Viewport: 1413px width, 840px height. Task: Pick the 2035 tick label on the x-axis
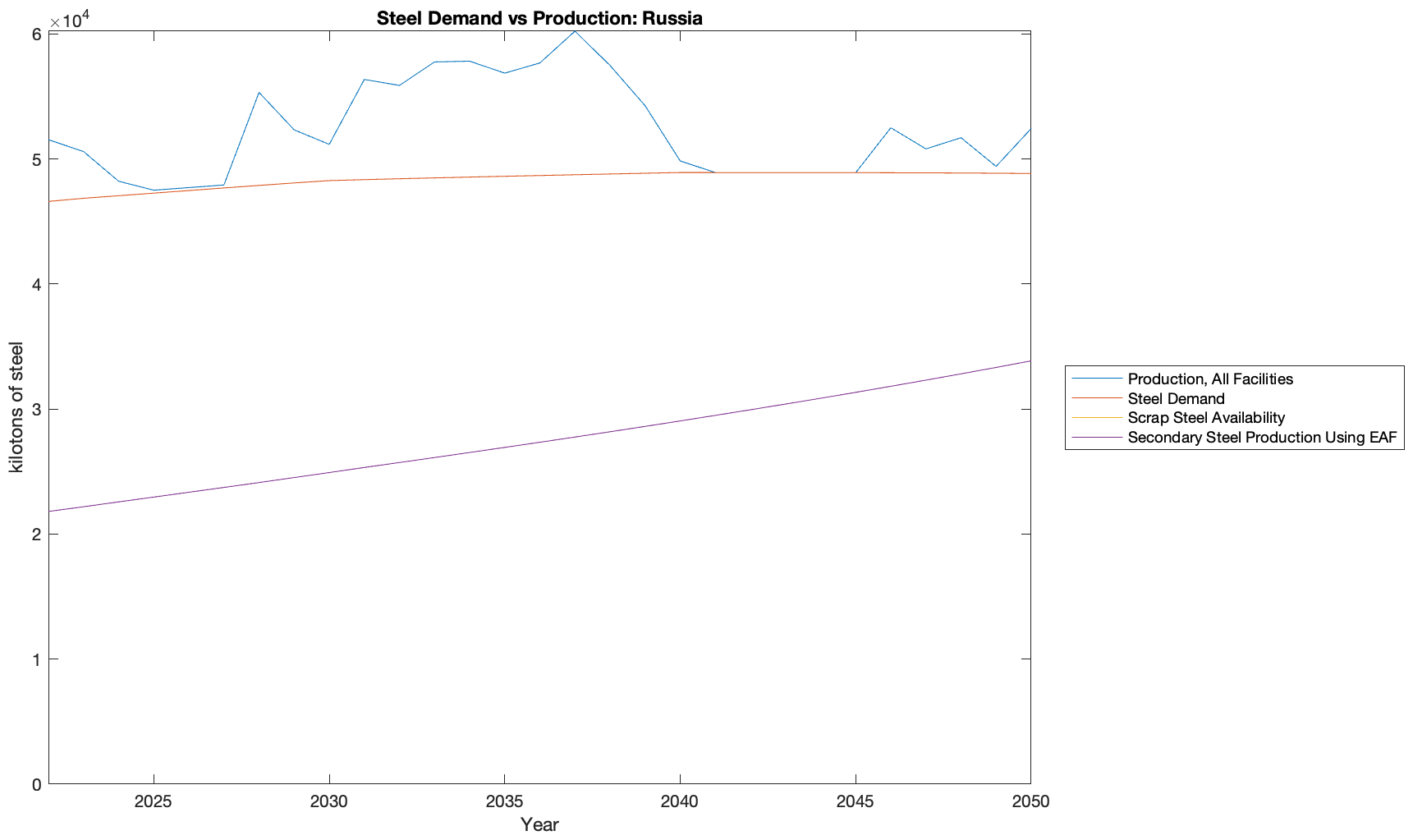pyautogui.click(x=504, y=801)
